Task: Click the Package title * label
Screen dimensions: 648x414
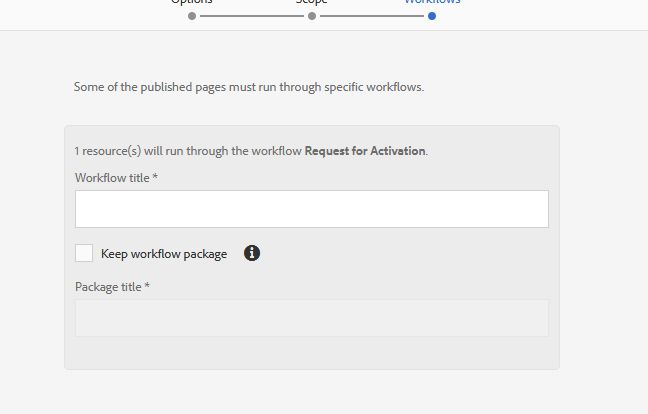Action: [x=109, y=287]
